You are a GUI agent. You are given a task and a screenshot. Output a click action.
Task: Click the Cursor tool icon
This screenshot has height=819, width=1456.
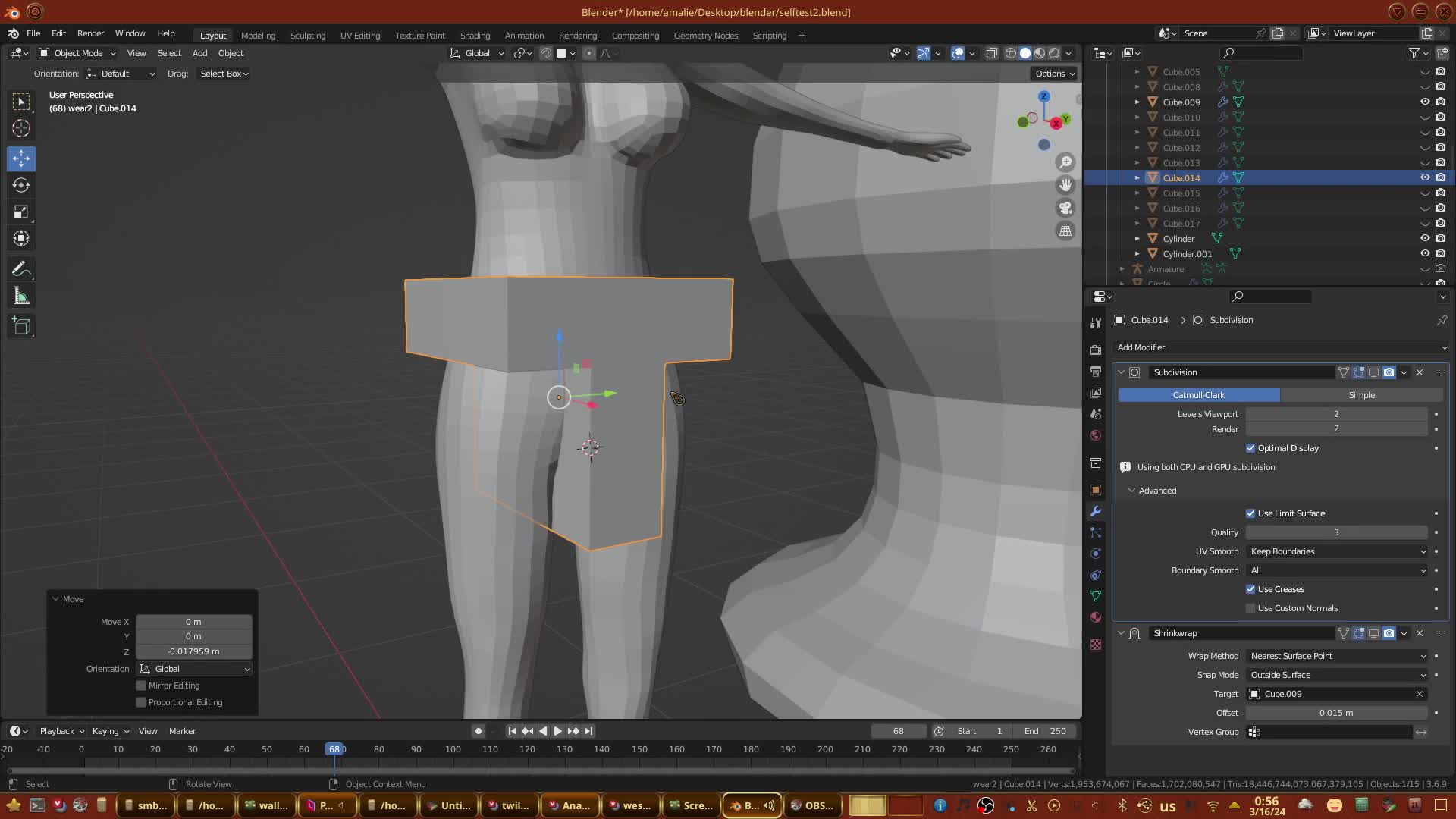click(x=21, y=128)
